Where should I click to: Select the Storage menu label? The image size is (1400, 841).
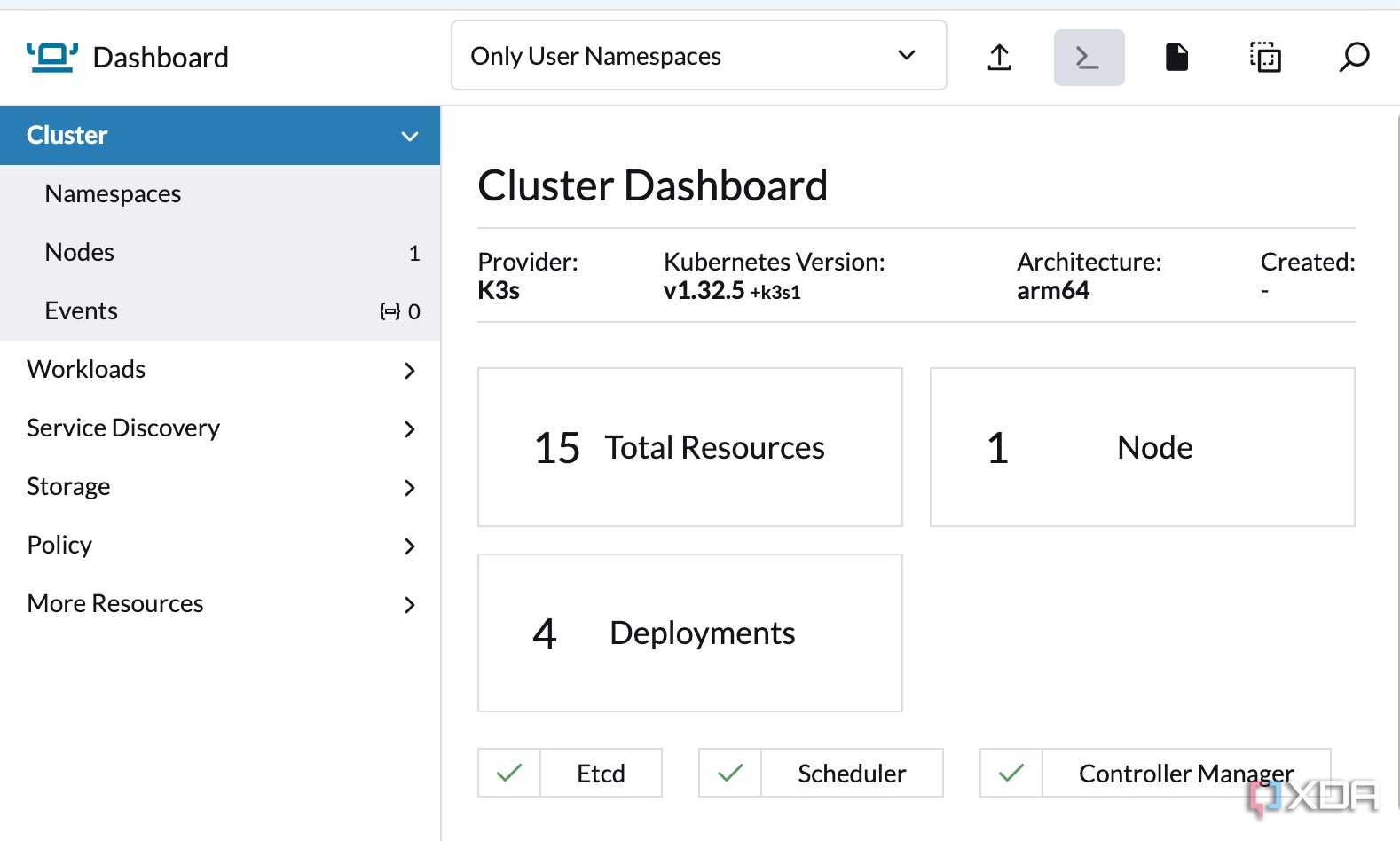pyautogui.click(x=68, y=487)
